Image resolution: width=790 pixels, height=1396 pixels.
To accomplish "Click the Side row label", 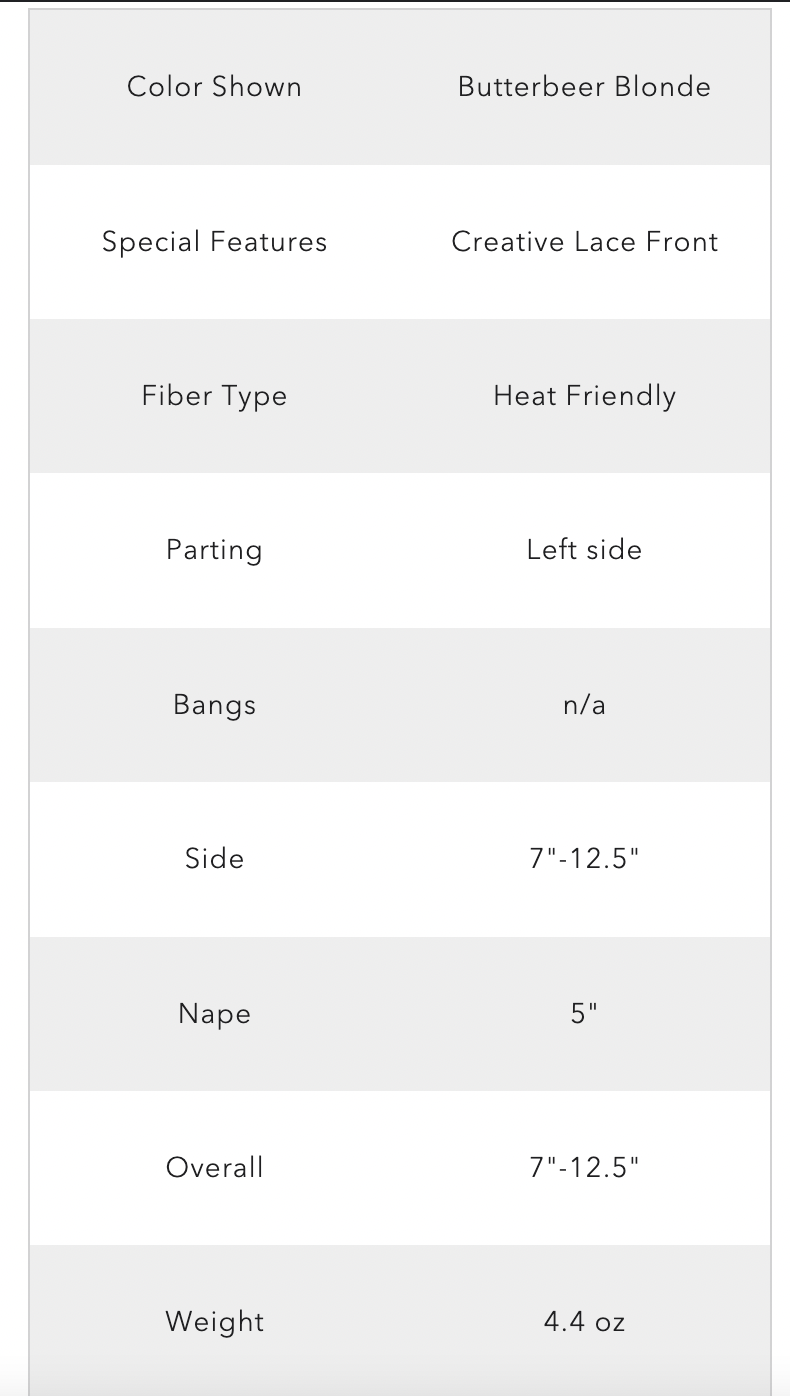I will tap(214, 859).
